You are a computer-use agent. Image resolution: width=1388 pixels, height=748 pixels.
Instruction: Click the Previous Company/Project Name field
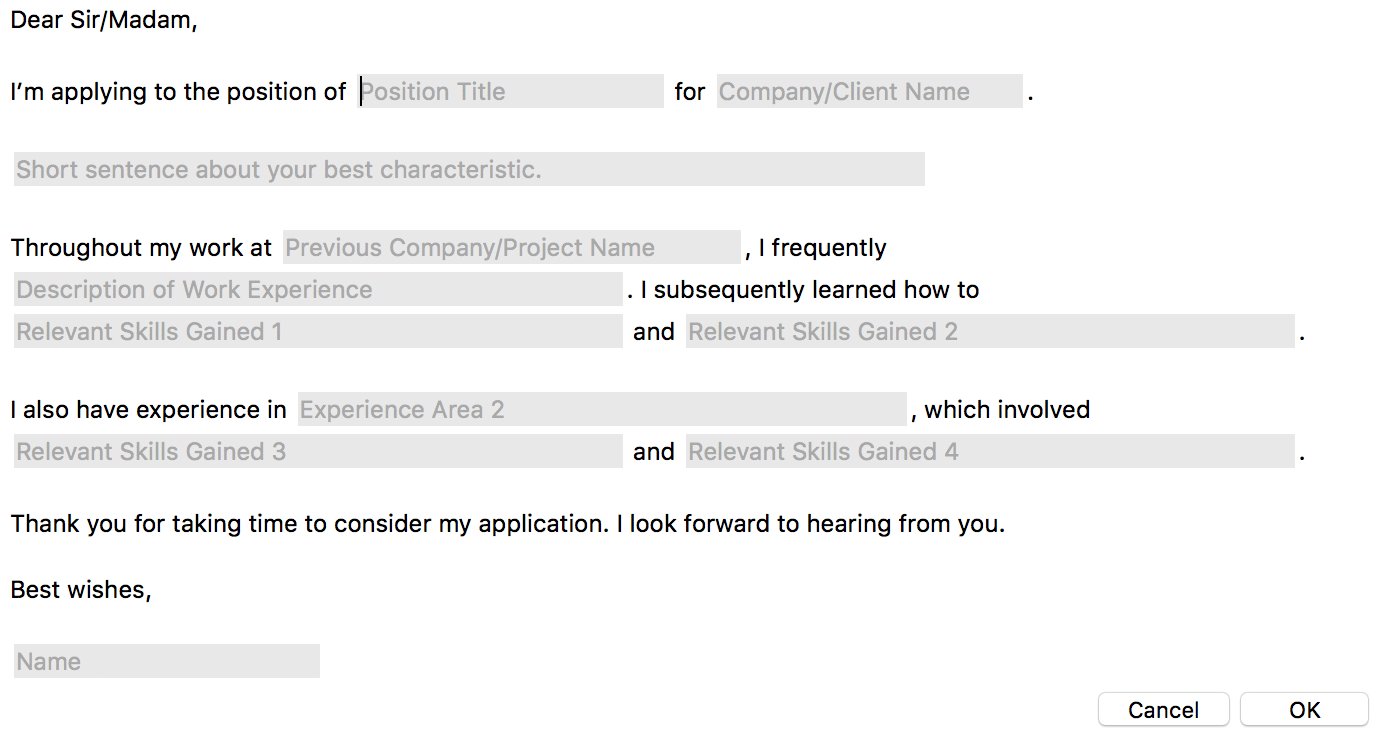512,247
